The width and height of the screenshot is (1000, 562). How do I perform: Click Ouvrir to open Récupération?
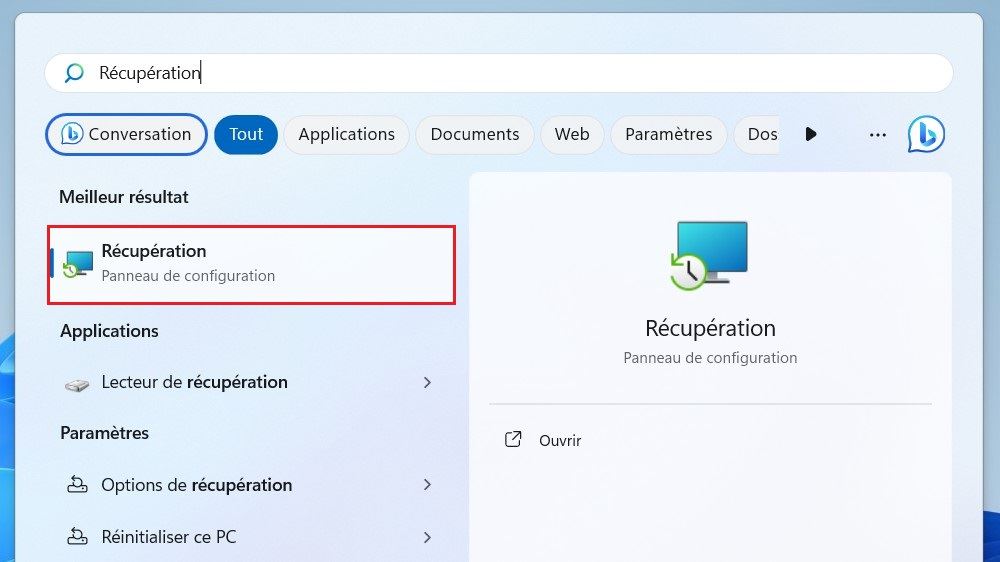tap(560, 440)
